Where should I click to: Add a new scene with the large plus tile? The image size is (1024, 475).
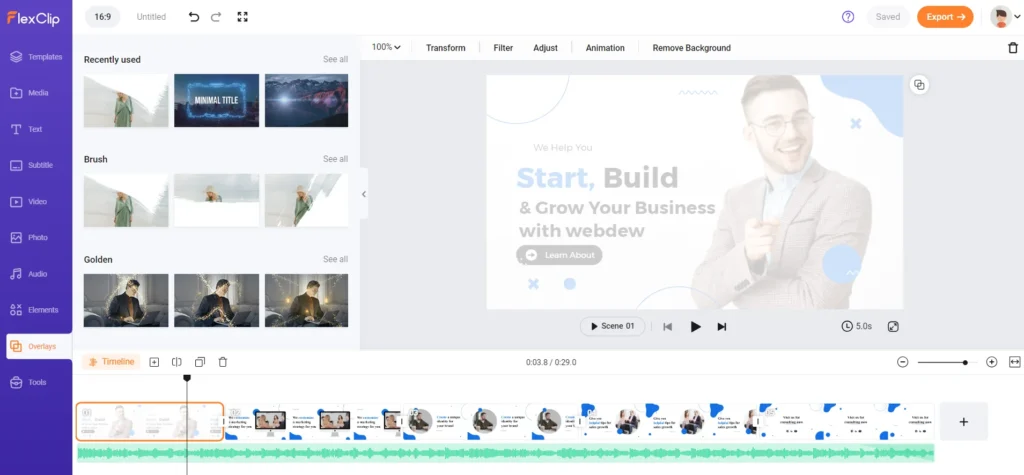click(x=963, y=421)
